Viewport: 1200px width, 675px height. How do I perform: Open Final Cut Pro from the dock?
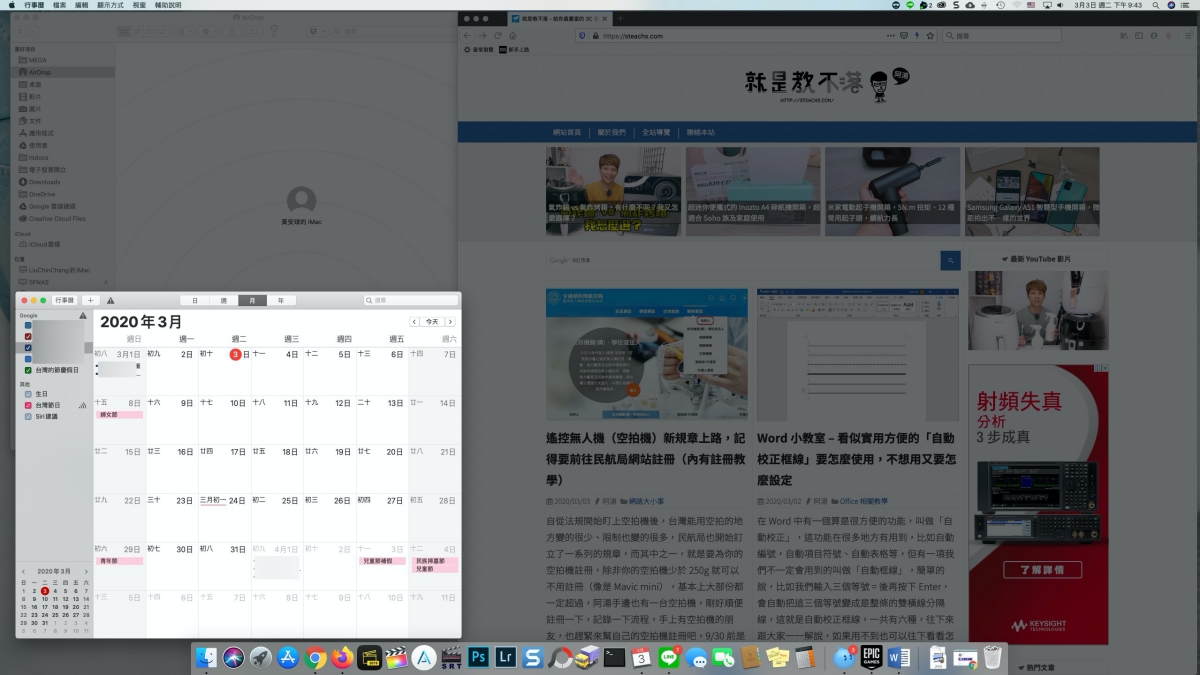point(397,658)
